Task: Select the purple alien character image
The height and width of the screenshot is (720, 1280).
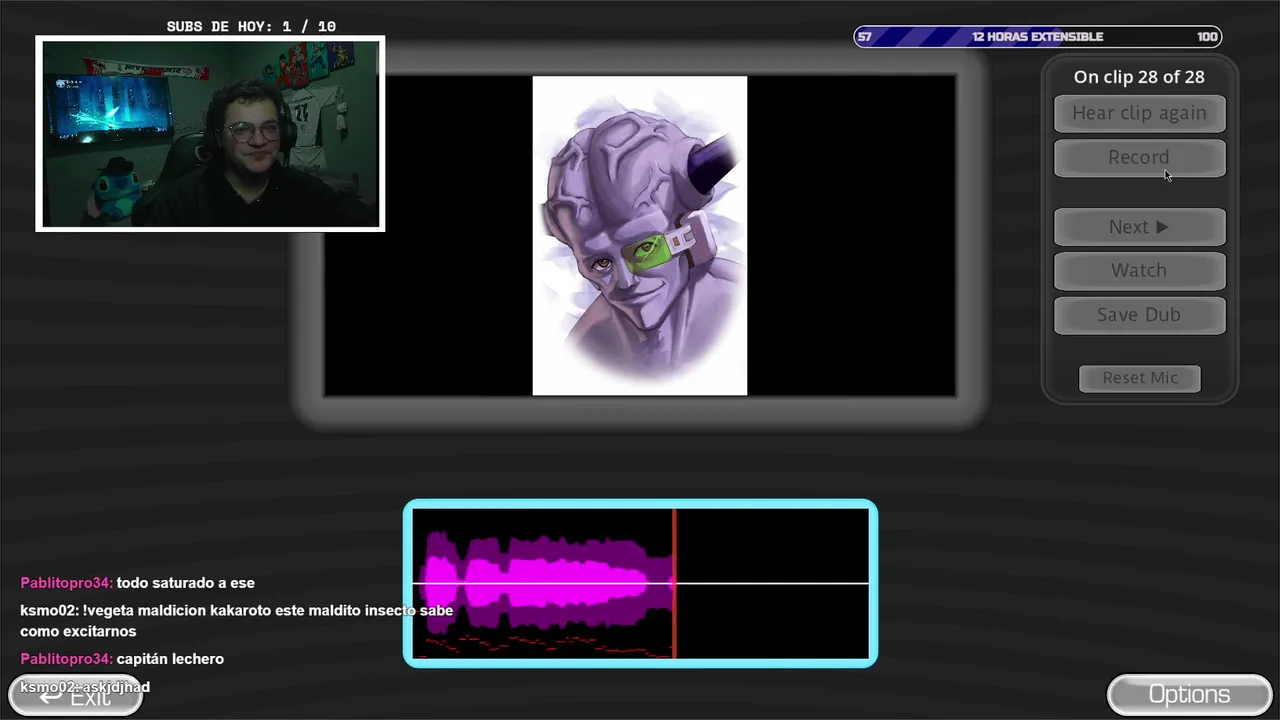Action: click(640, 236)
